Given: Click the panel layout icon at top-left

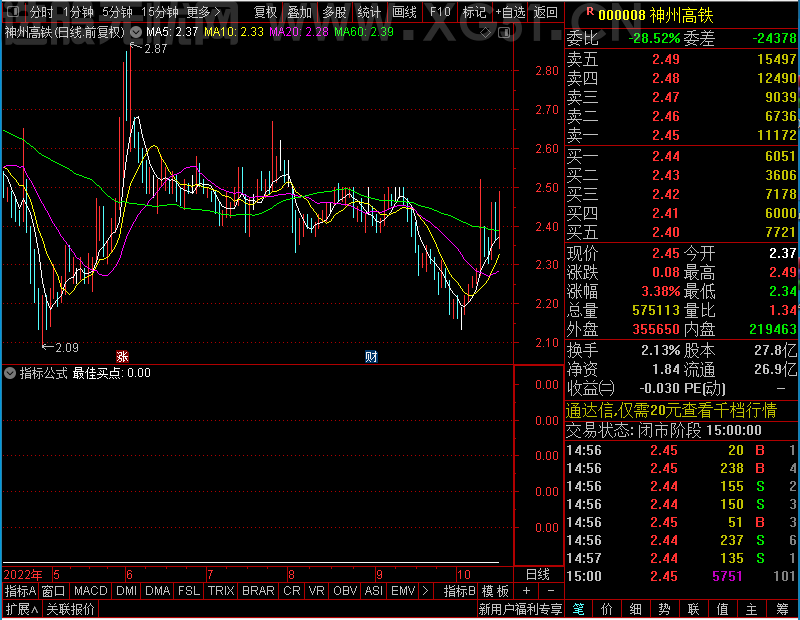Looking at the screenshot, I should pos(13,11).
